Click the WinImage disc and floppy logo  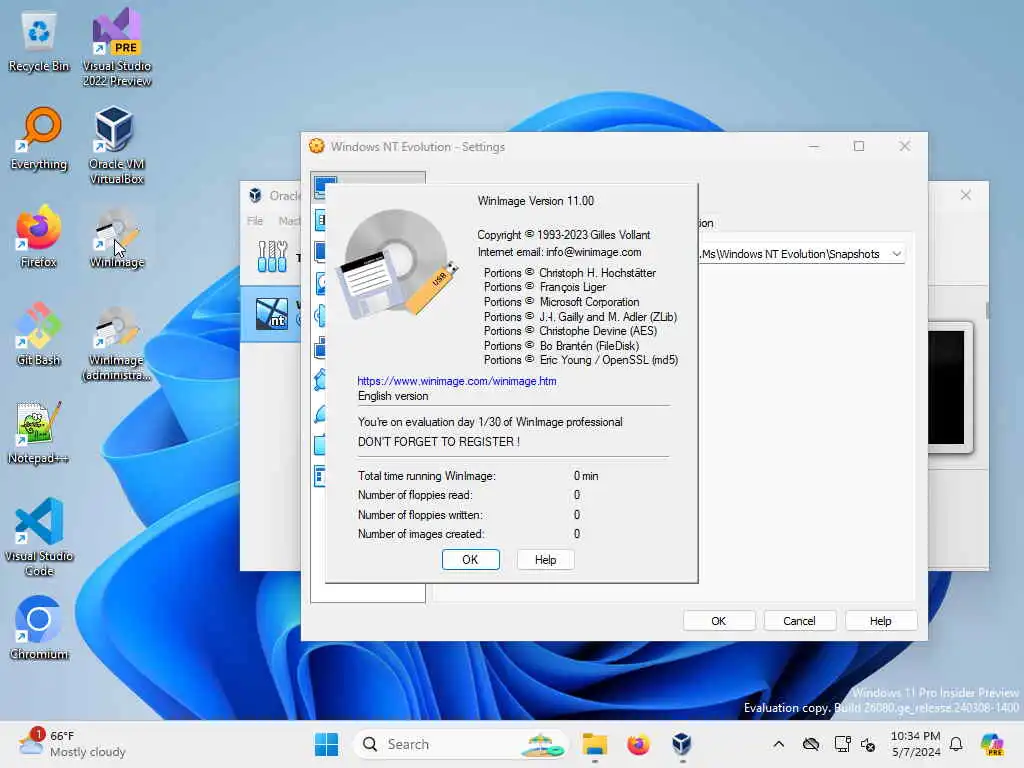[397, 264]
